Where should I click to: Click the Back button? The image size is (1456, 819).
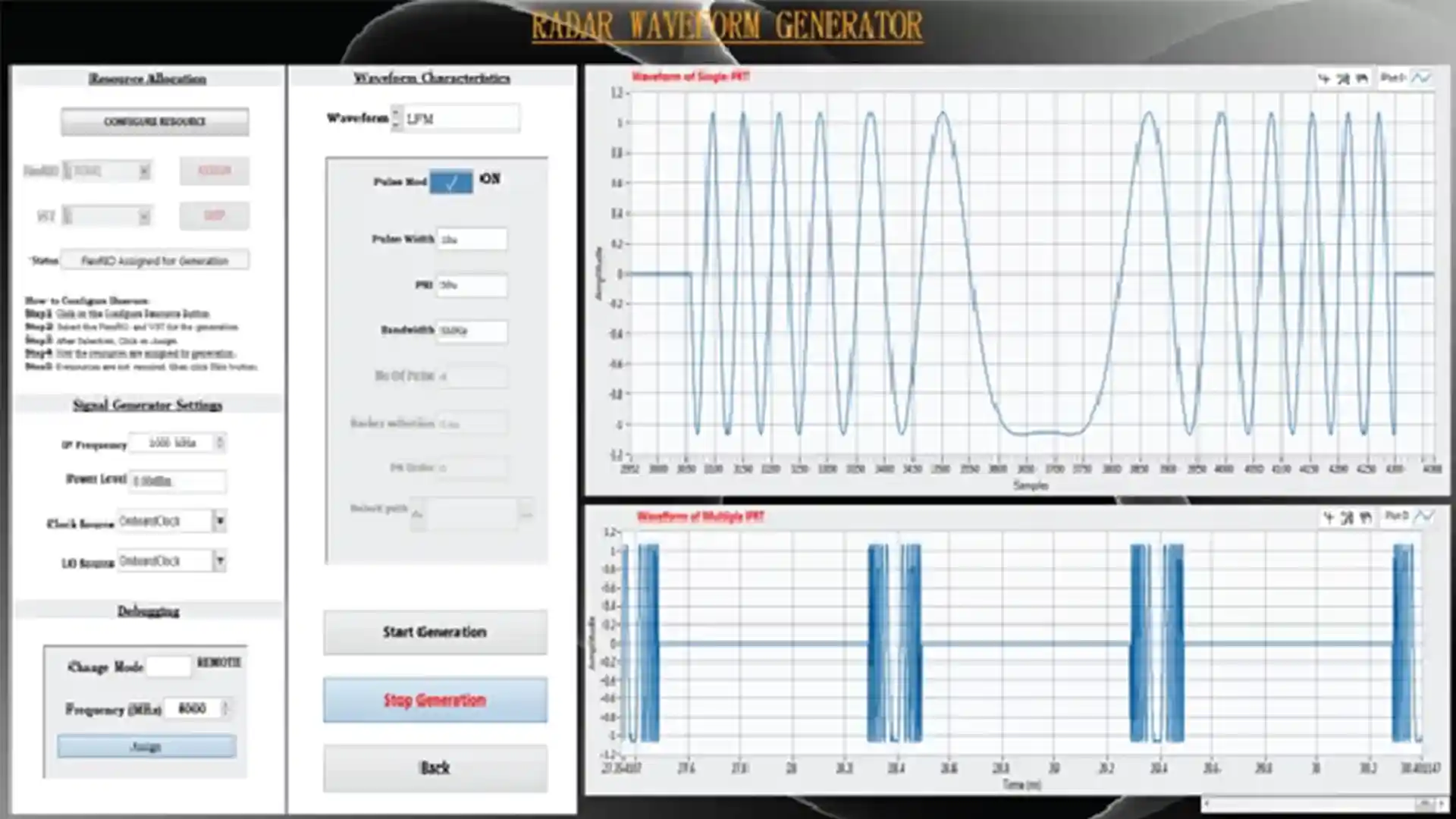pyautogui.click(x=435, y=768)
